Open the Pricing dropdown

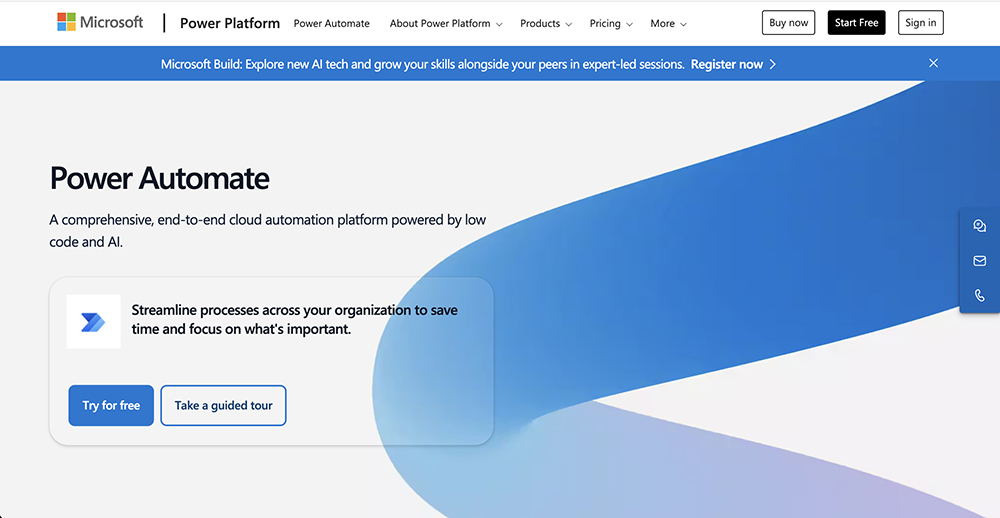coord(611,24)
